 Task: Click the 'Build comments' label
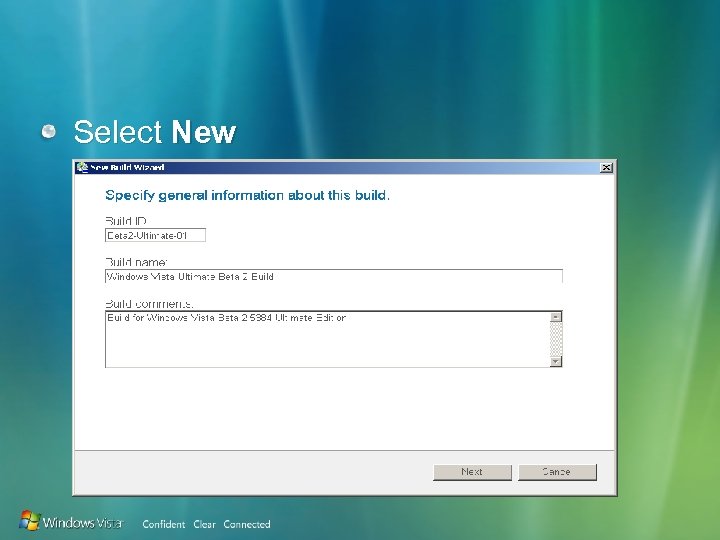149,304
